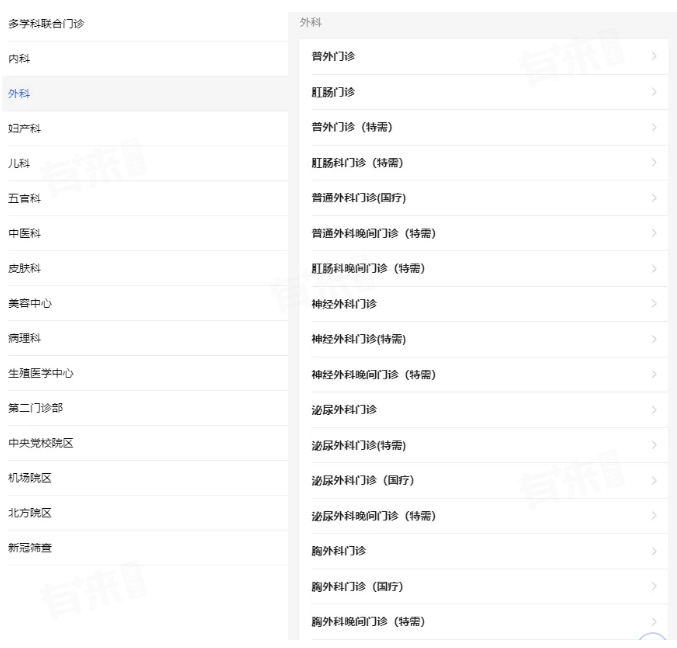Screen dimensions: 677x648
Task: Choose 新冠筛查 from the sidebar
Action: point(30,548)
